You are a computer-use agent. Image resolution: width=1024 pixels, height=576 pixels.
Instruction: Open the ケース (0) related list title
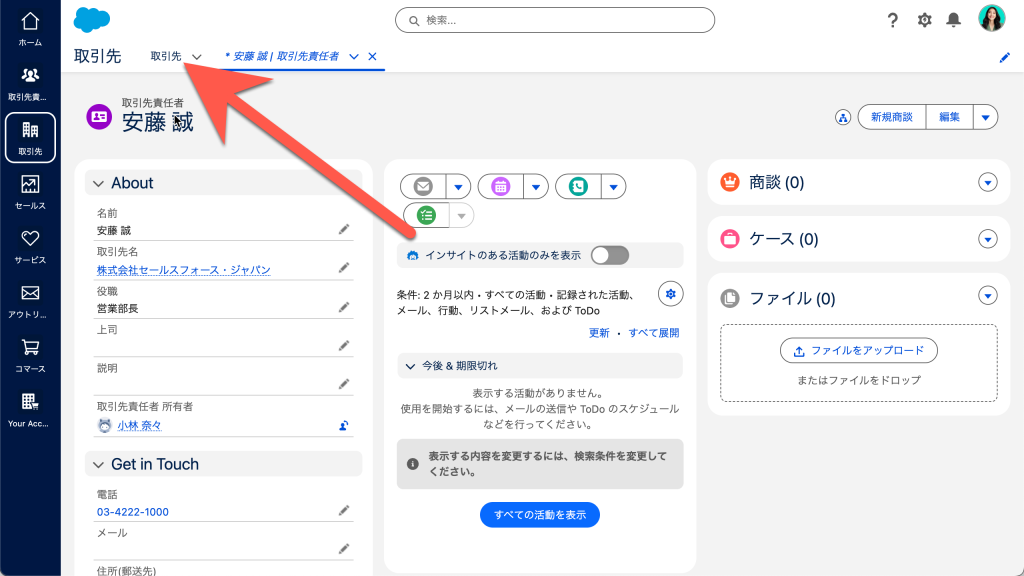coord(783,239)
